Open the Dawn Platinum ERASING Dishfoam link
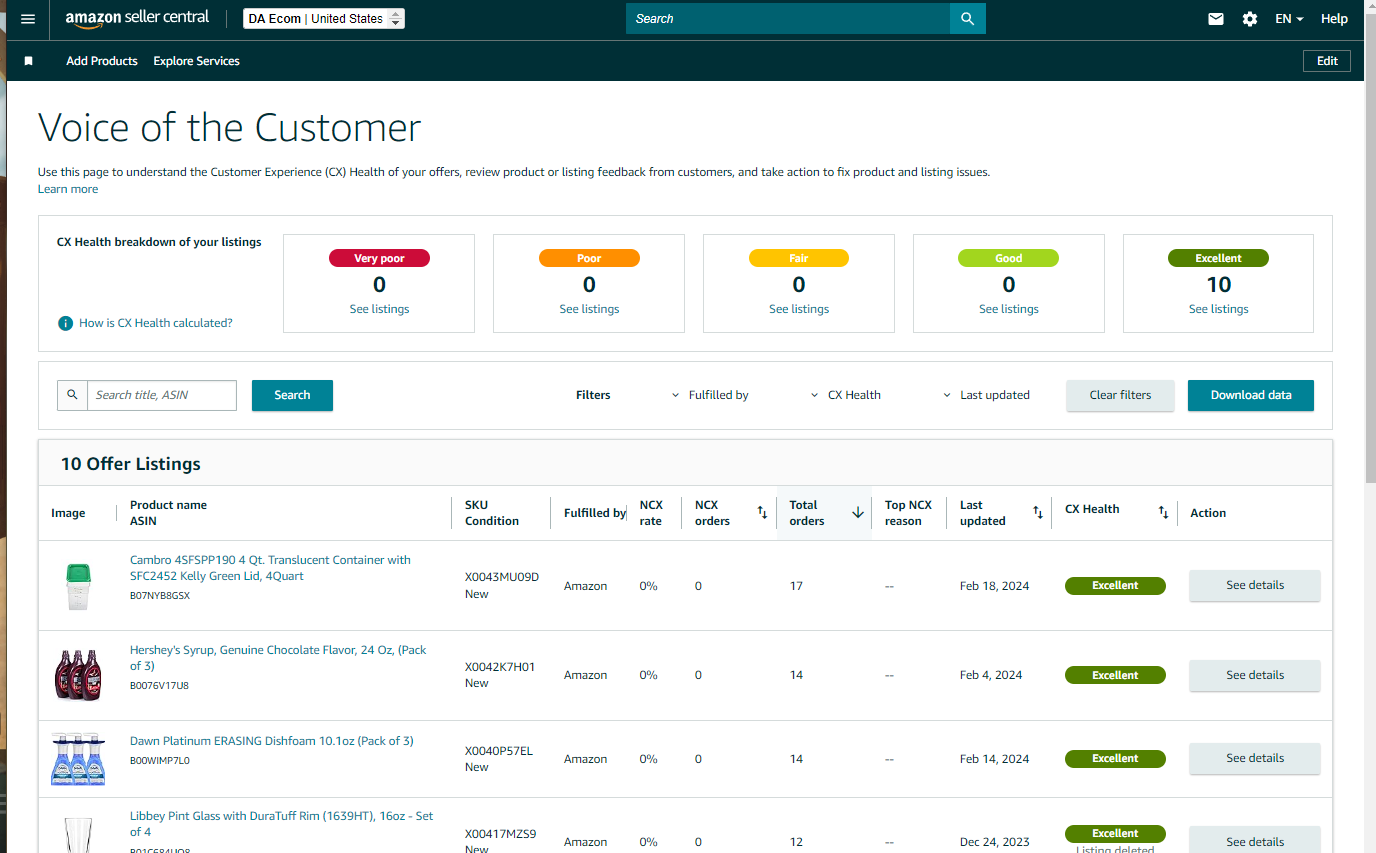Screen dimensions: 1376x853 click(272, 741)
